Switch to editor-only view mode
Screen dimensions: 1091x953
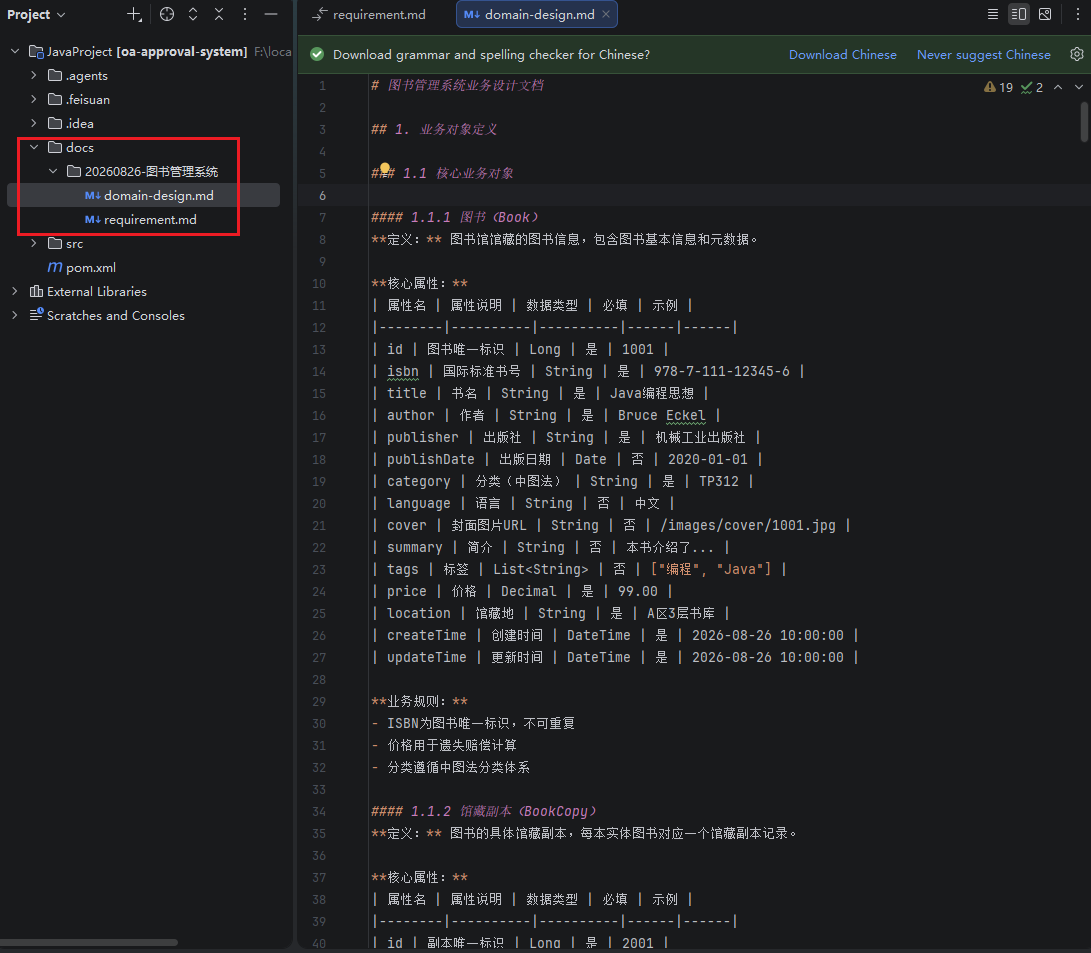coord(993,15)
